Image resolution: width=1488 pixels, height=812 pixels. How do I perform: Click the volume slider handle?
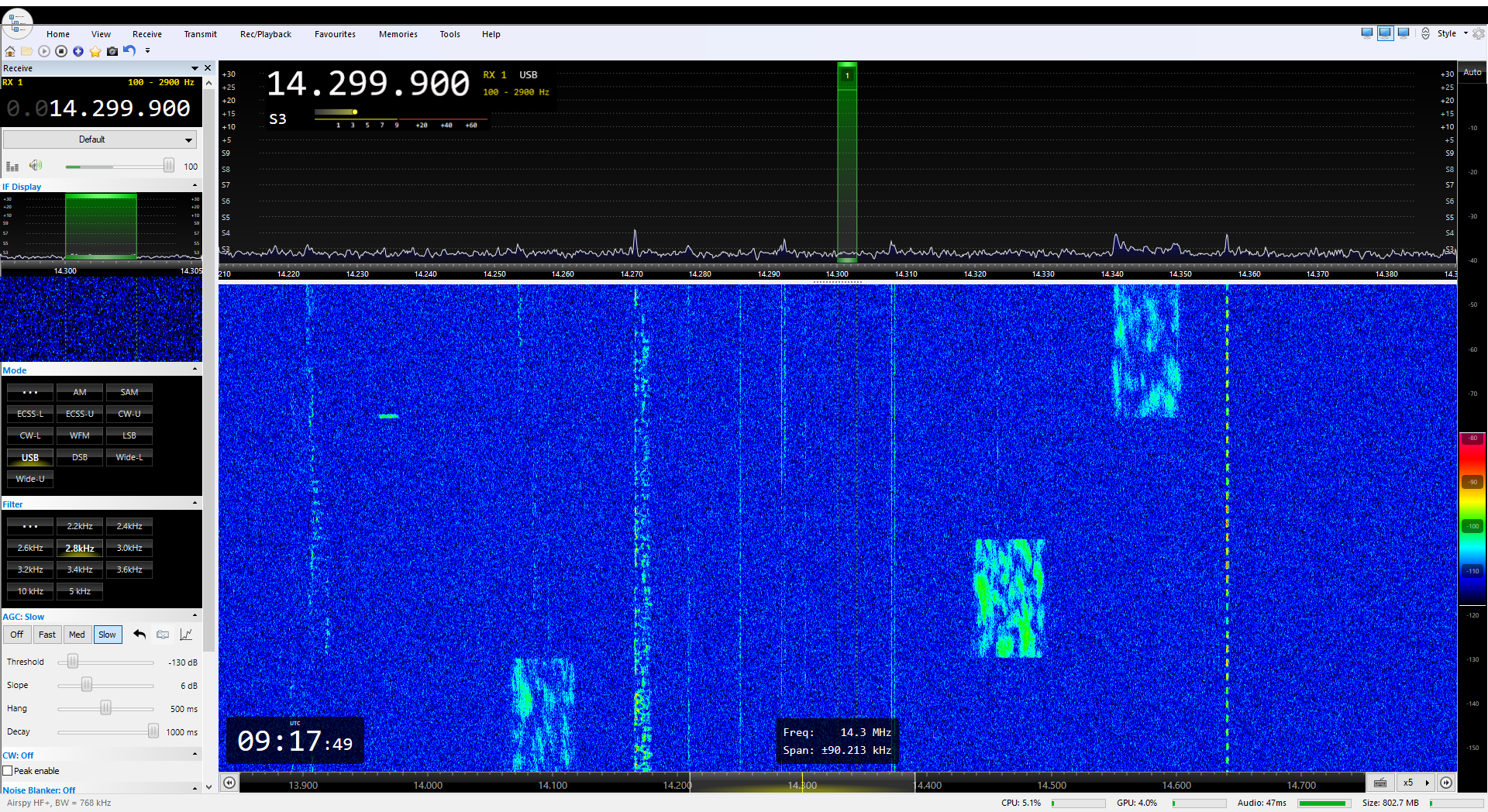[x=169, y=166]
